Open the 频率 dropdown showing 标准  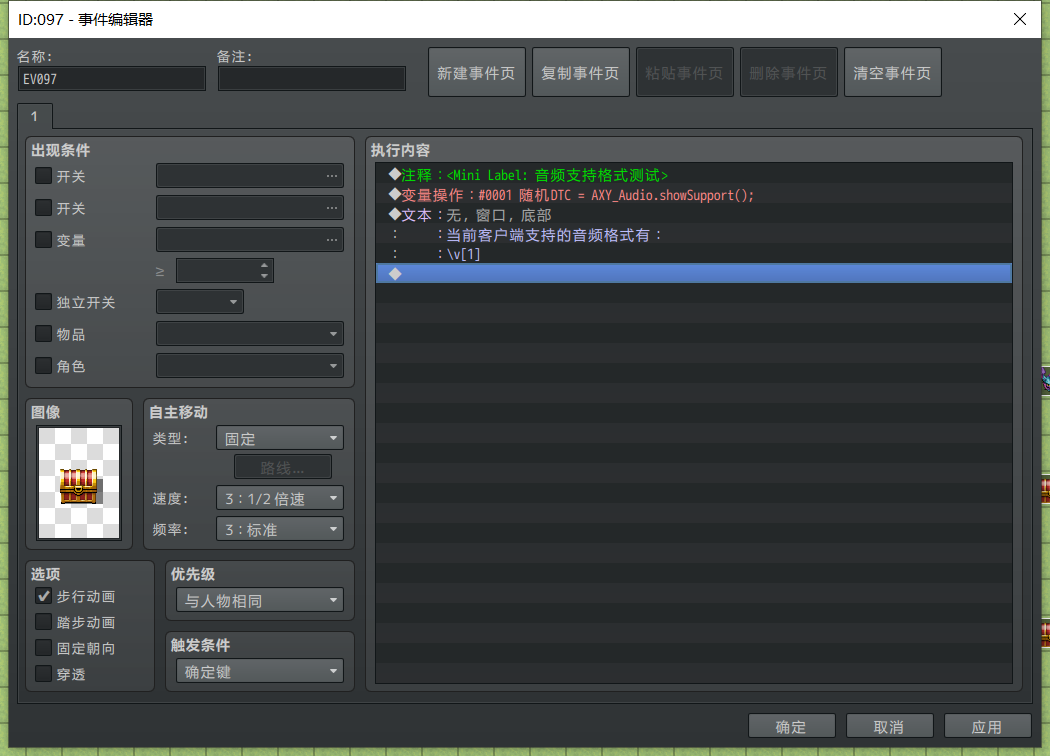tap(280, 529)
